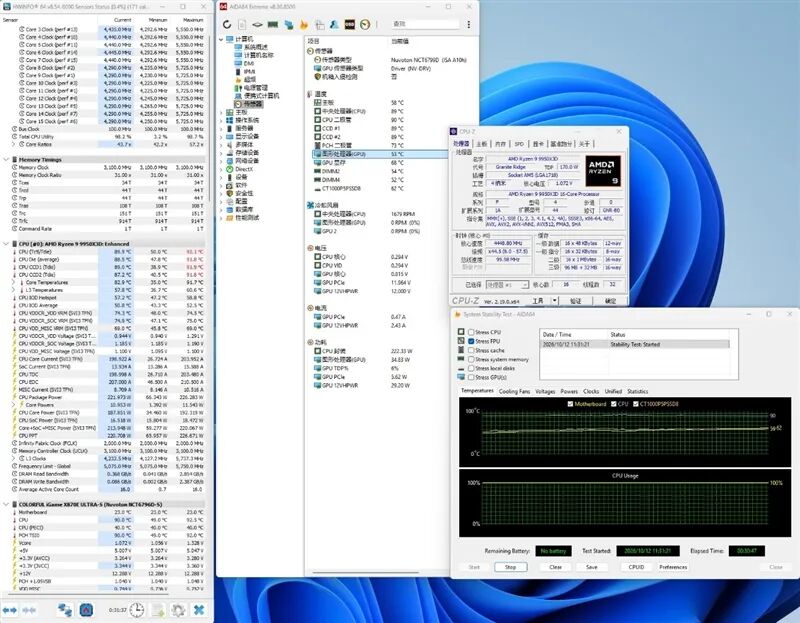800x623 pixels.
Task: Enable the Stress local disks checkbox
Action: (x=471, y=368)
